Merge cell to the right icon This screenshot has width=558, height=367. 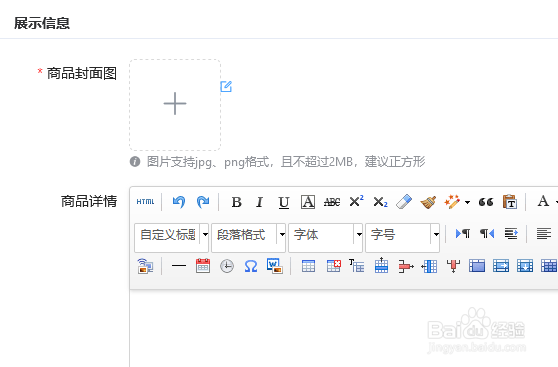pyautogui.click(x=501, y=266)
